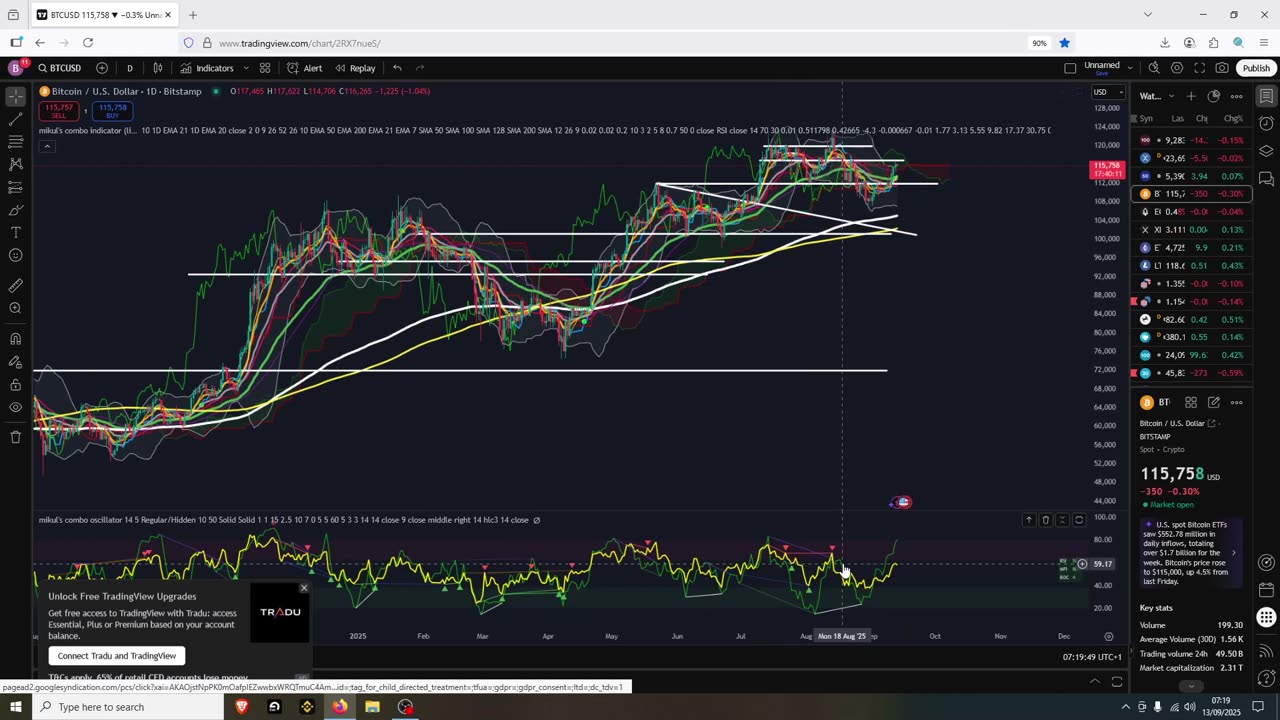Expand the Bitcoin ETF news summary arrow
This screenshot has height=720, width=1280.
(1233, 552)
